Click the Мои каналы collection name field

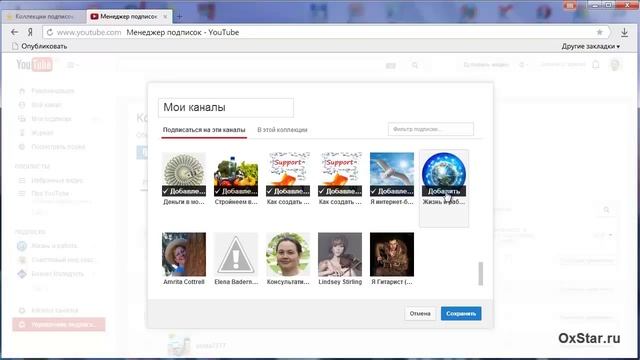(226, 107)
